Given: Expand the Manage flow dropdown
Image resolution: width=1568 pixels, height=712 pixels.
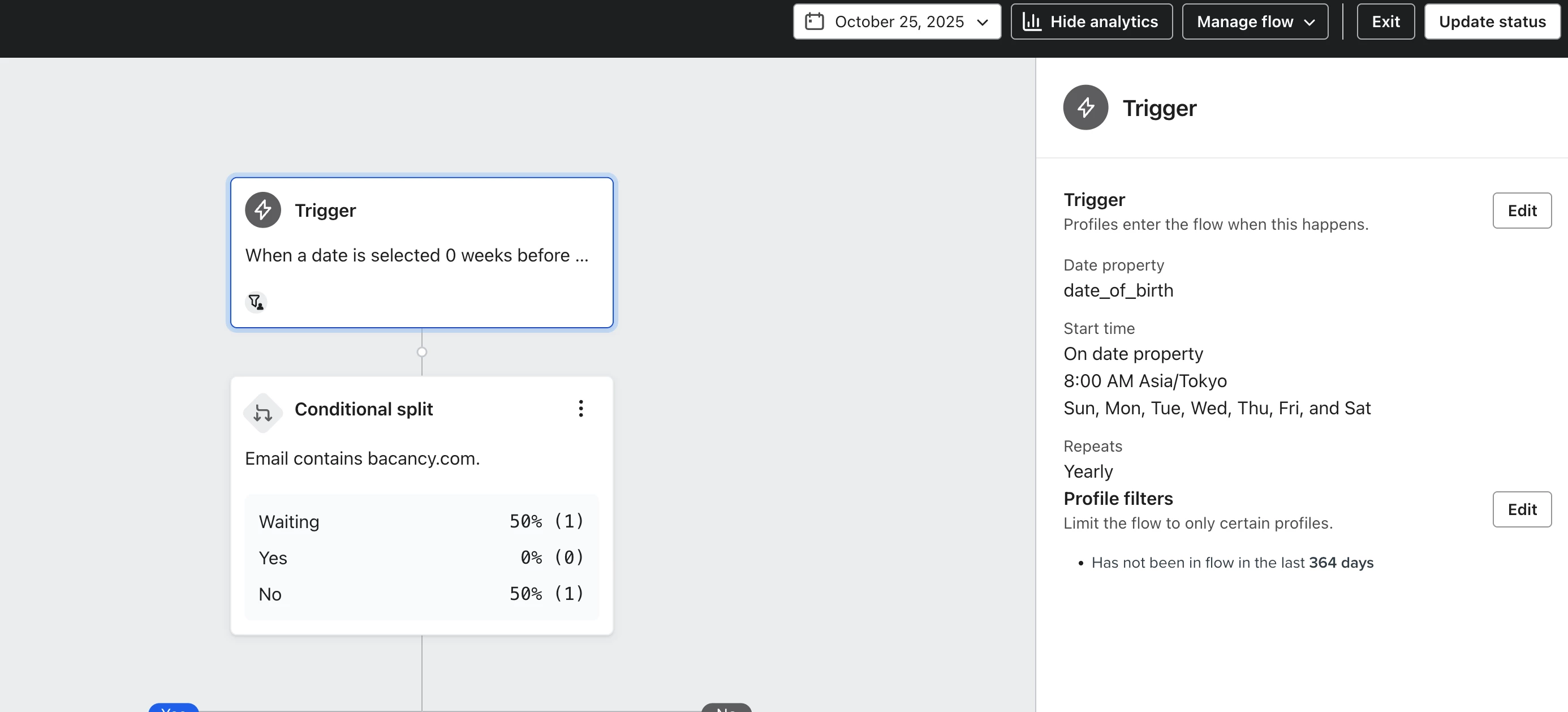Looking at the screenshot, I should (1245, 22).
